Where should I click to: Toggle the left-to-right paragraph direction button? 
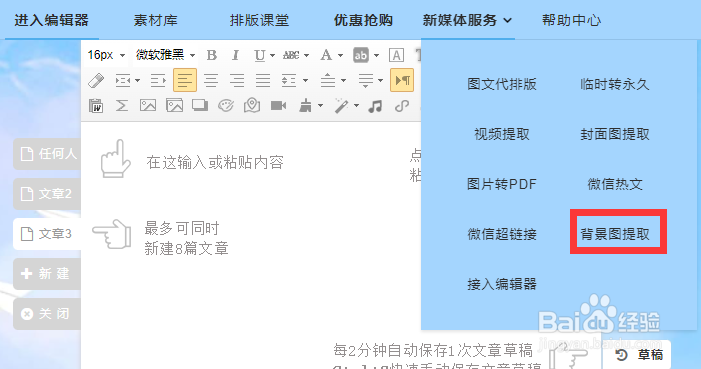402,81
